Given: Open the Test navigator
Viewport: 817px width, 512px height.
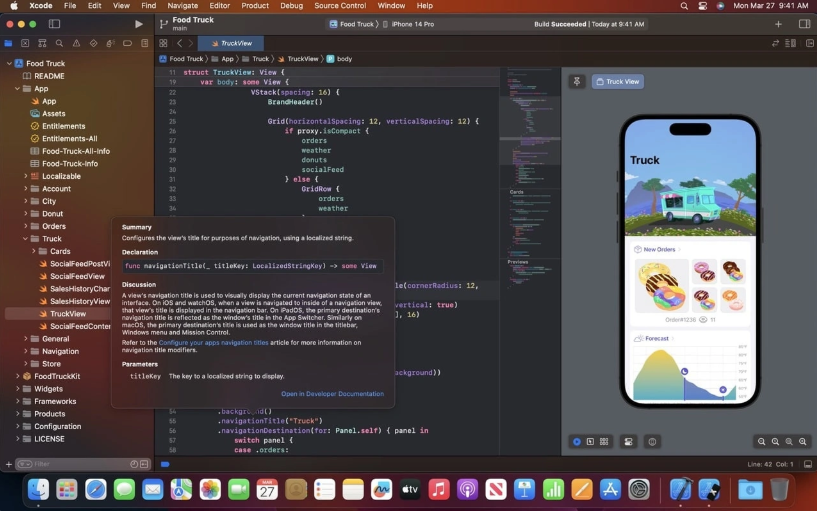Looking at the screenshot, I should tap(93, 43).
